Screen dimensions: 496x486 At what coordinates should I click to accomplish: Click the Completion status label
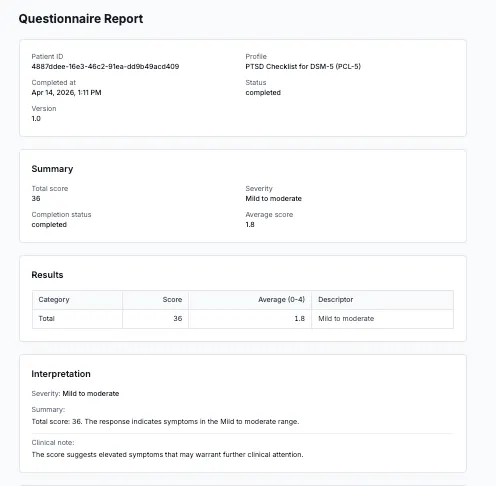(x=61, y=214)
